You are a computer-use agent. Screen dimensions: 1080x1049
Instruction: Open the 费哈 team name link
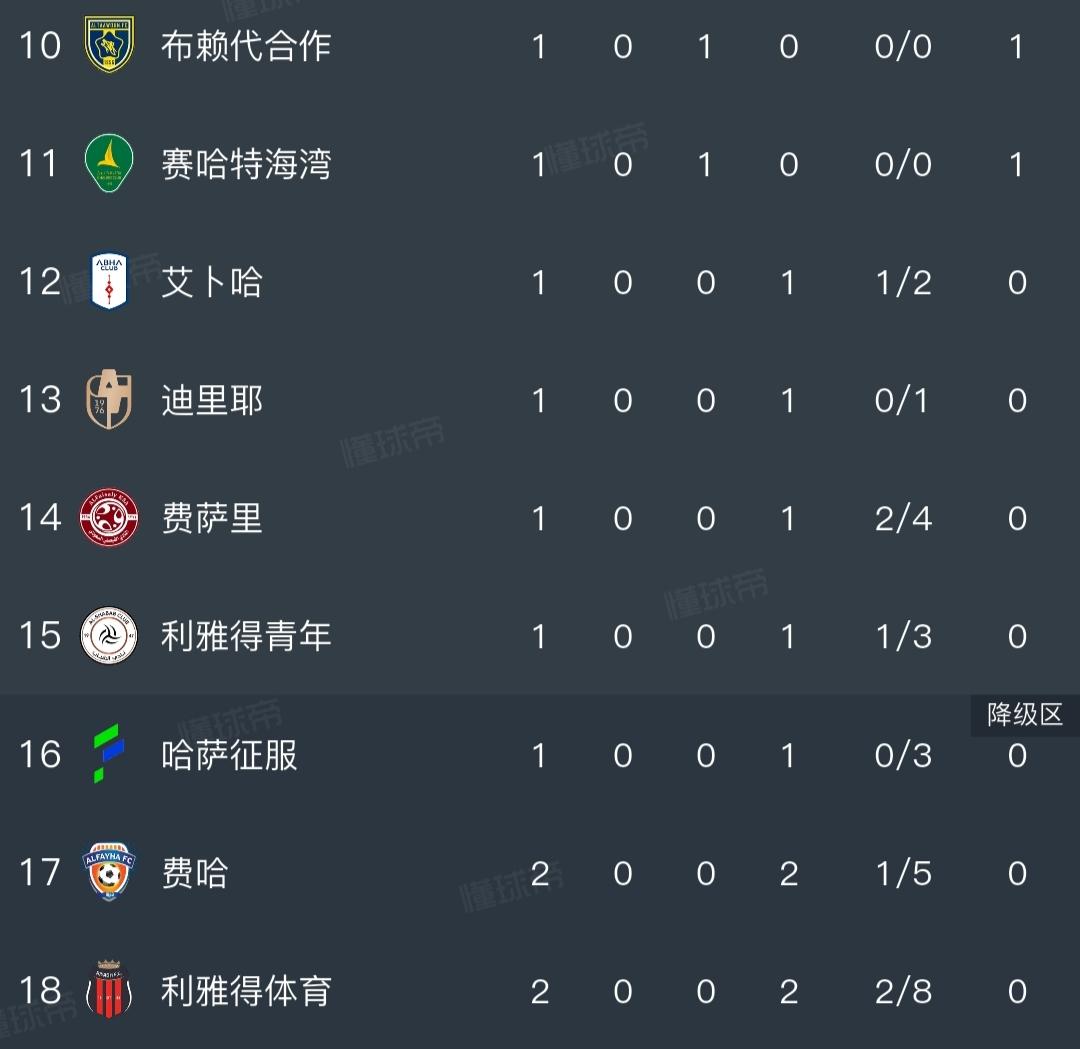pyautogui.click(x=194, y=873)
